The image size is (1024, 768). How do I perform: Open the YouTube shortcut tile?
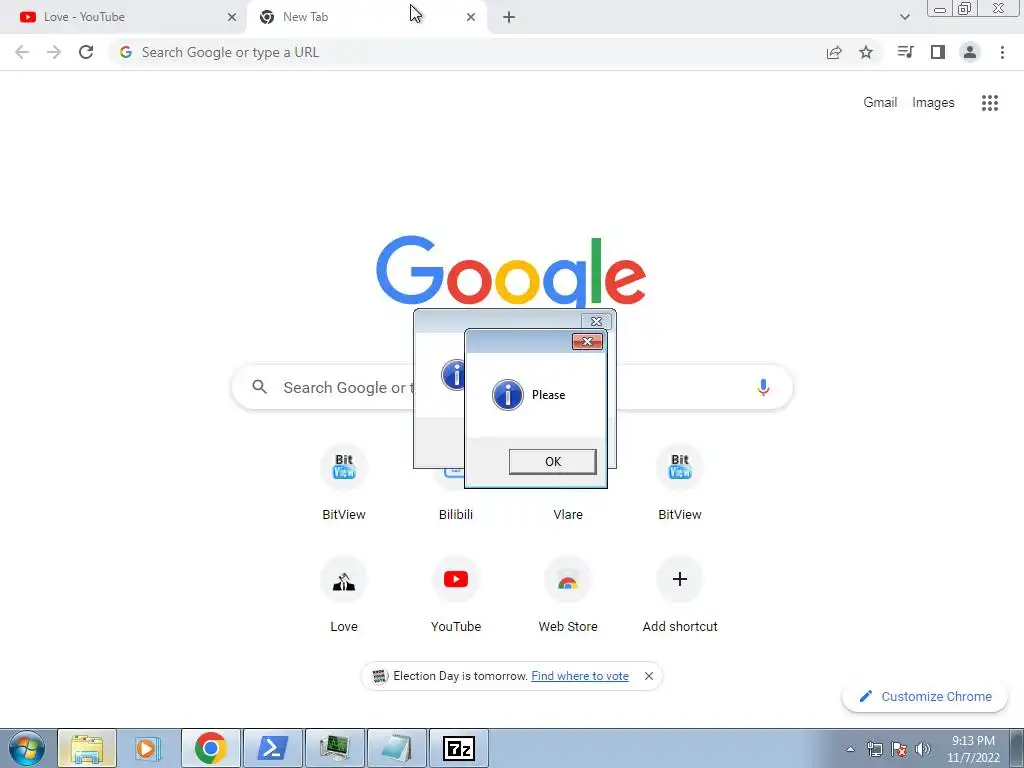click(456, 579)
